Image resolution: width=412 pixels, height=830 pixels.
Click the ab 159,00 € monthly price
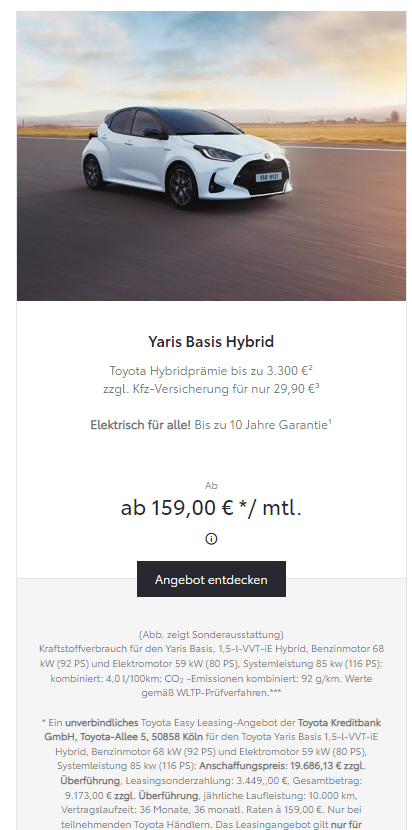click(211, 508)
